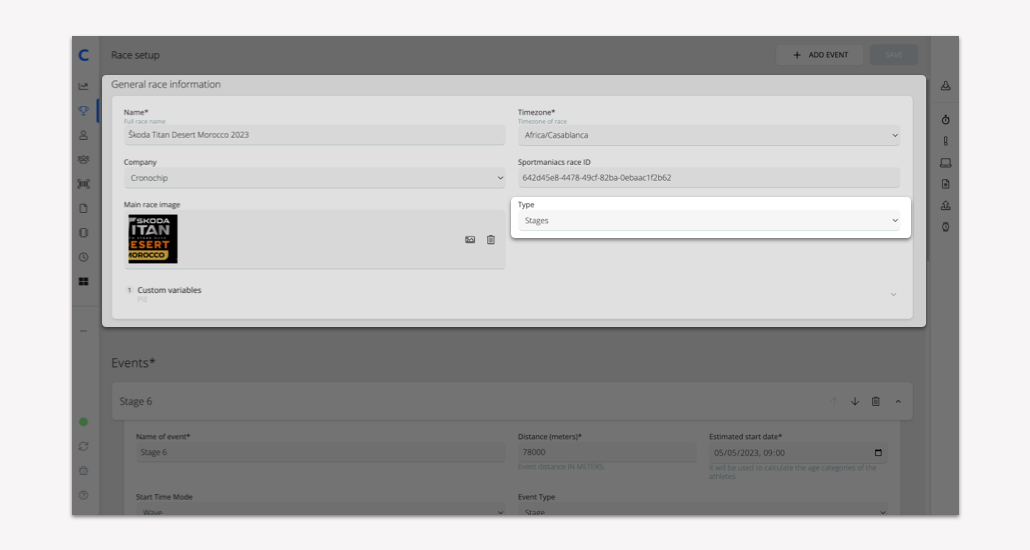Viewport: 1030px width, 550px height.
Task: Click the Events heading
Action: pyautogui.click(x=133, y=363)
